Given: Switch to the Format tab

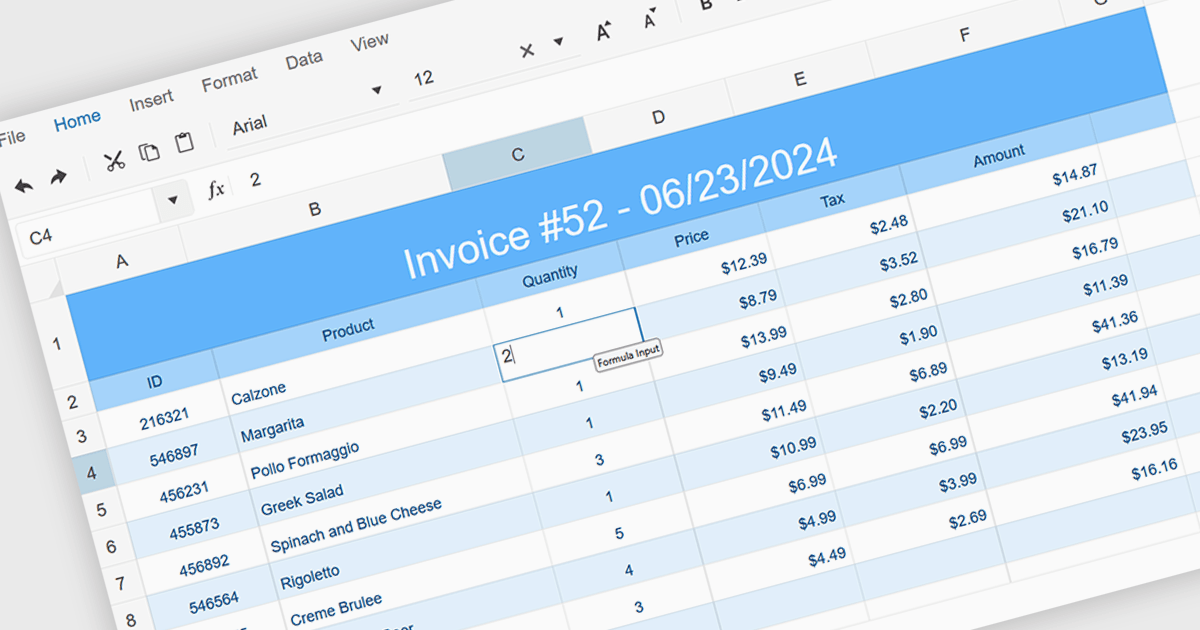Looking at the screenshot, I should pyautogui.click(x=229, y=79).
